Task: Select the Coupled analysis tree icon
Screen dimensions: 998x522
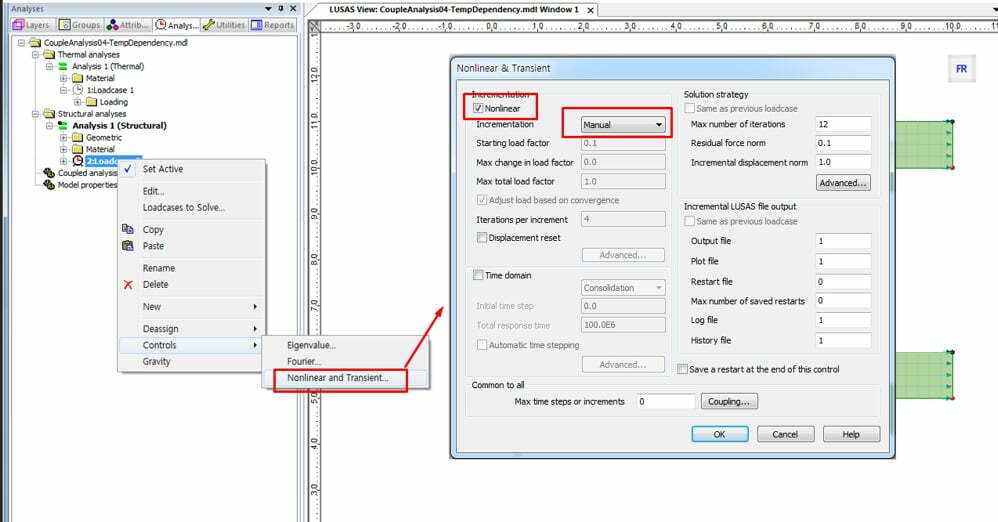Action: (49, 173)
